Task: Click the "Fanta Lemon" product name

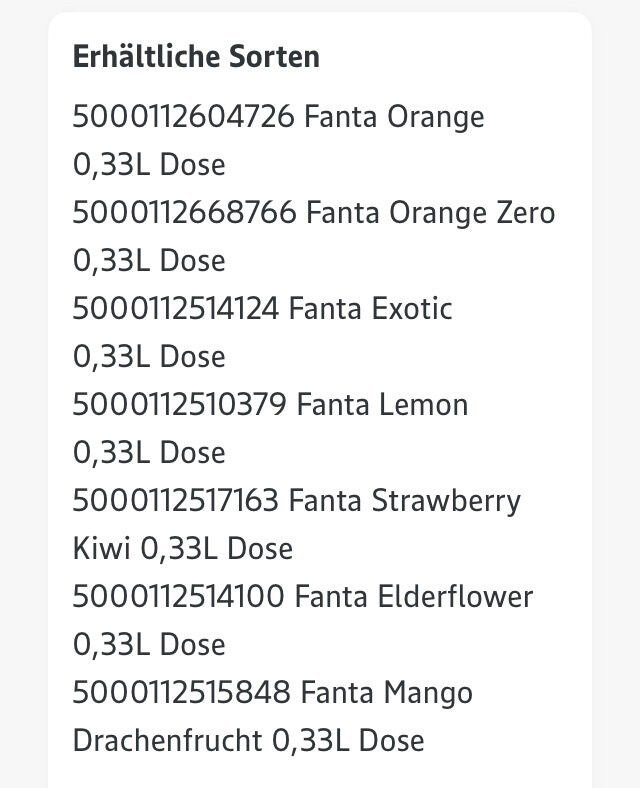Action: (382, 405)
